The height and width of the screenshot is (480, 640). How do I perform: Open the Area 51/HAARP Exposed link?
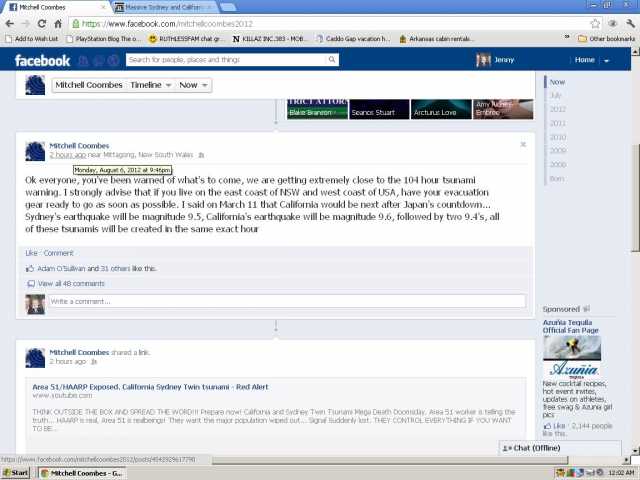click(150, 387)
